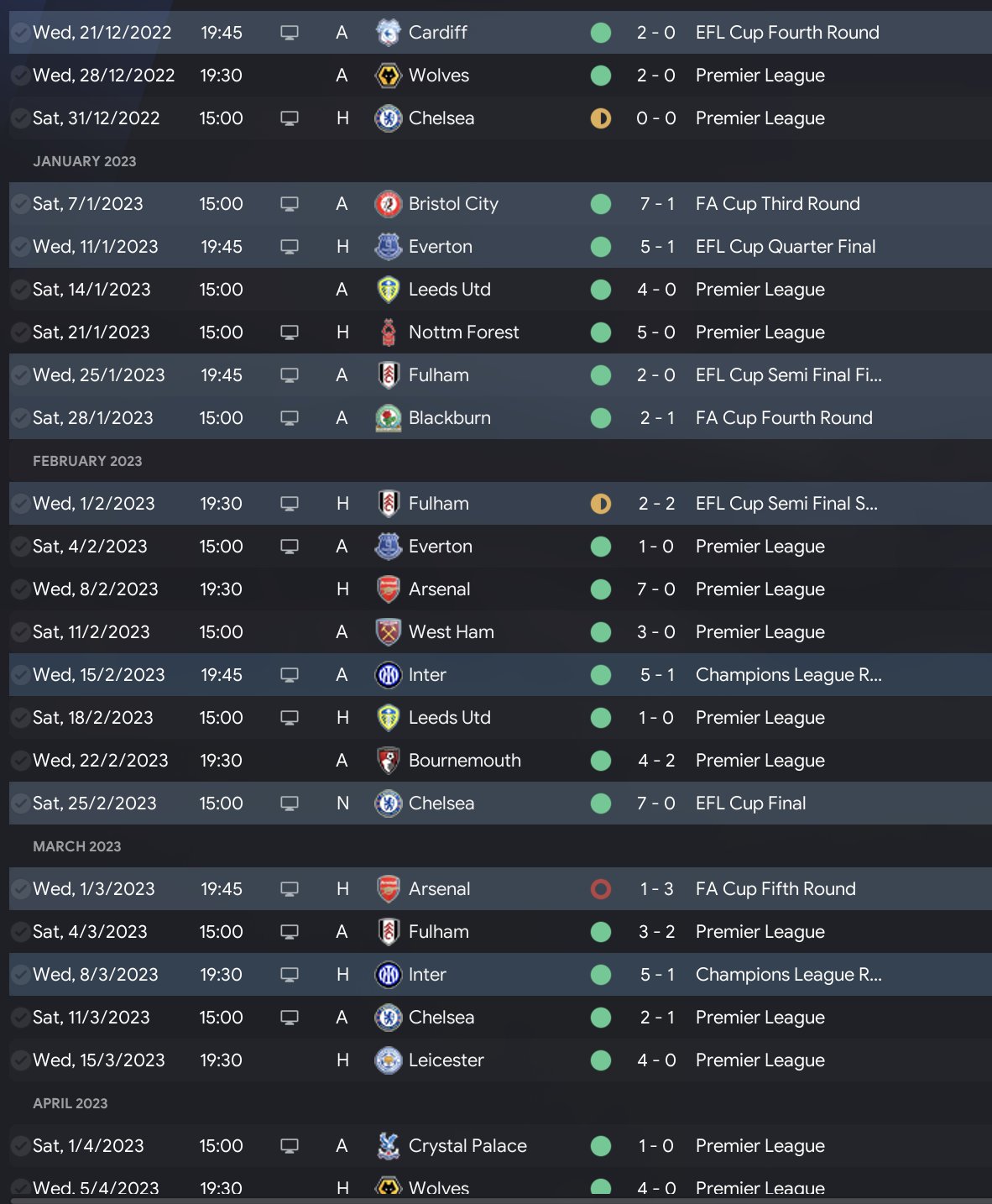Toggle the check circle on the Leicester row
The height and width of the screenshot is (1204, 992).
coord(20,1060)
